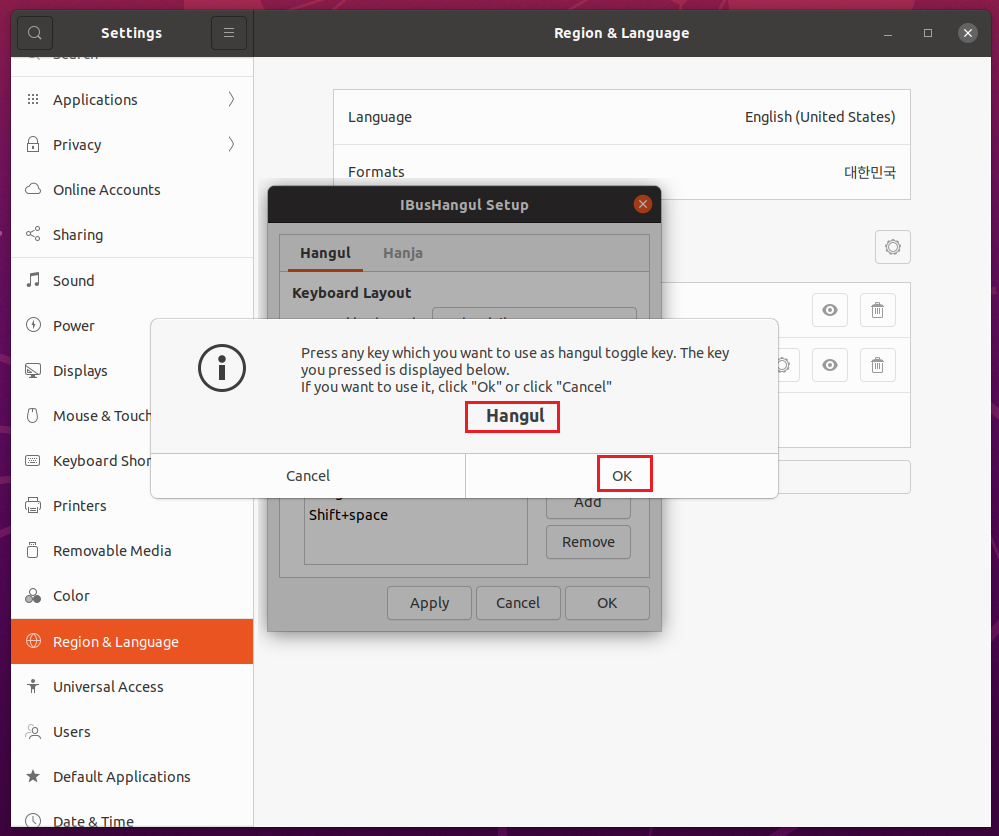The width and height of the screenshot is (999, 836).
Task: Click Remove button in IBusHangul Setup
Action: pyautogui.click(x=588, y=542)
